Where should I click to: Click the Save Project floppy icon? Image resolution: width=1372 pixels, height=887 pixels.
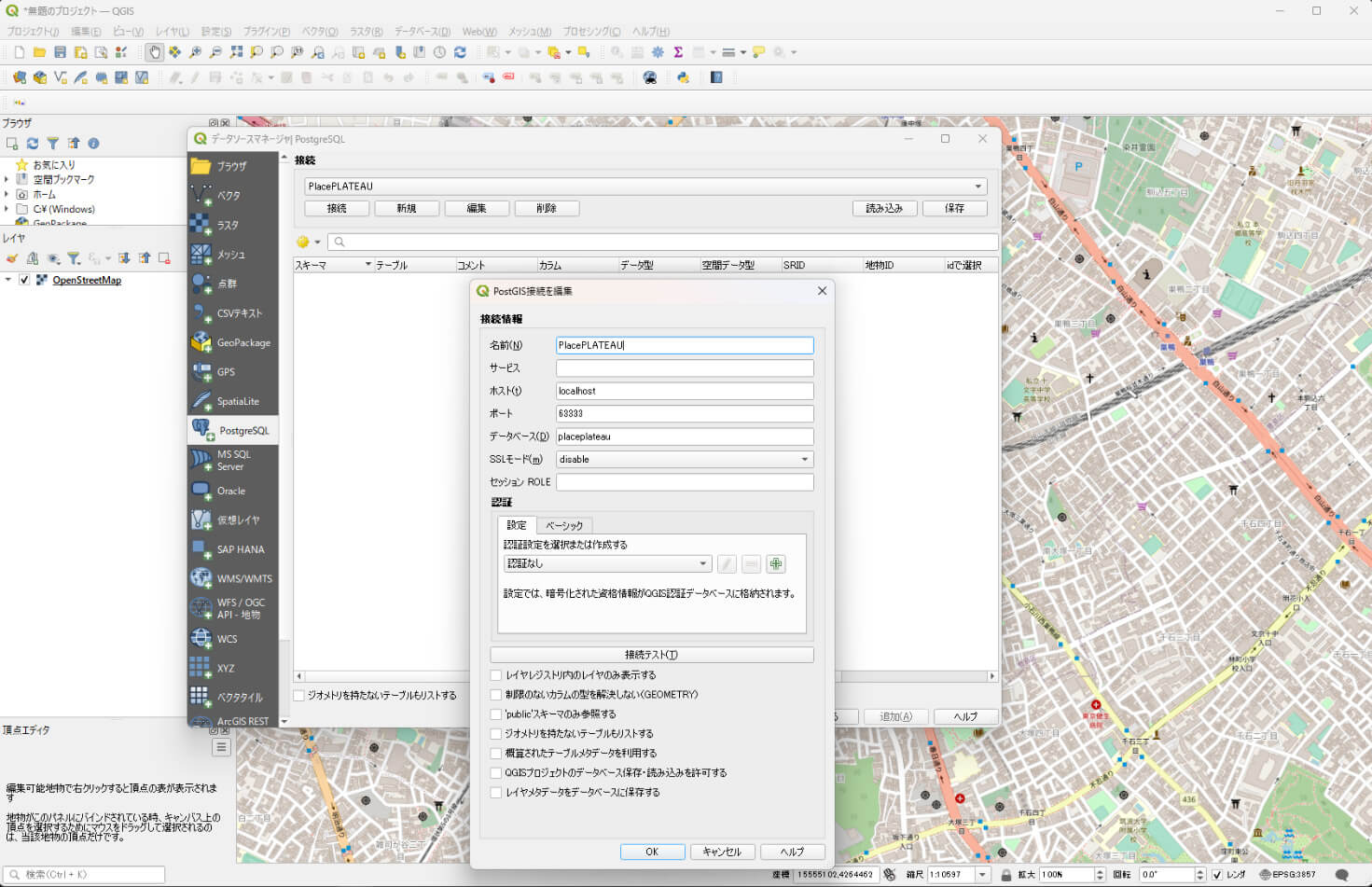[60, 52]
